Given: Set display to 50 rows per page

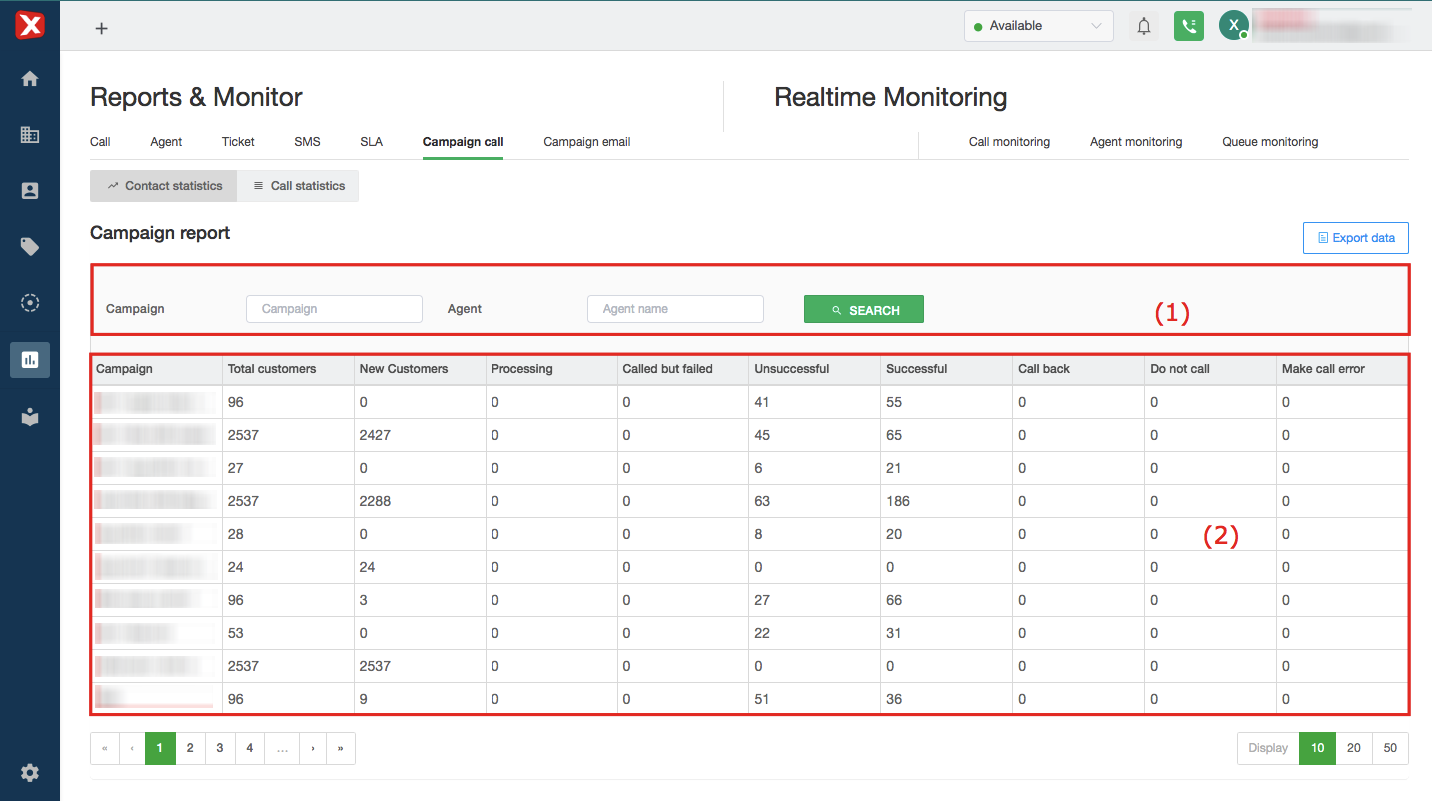Looking at the screenshot, I should (x=1390, y=748).
